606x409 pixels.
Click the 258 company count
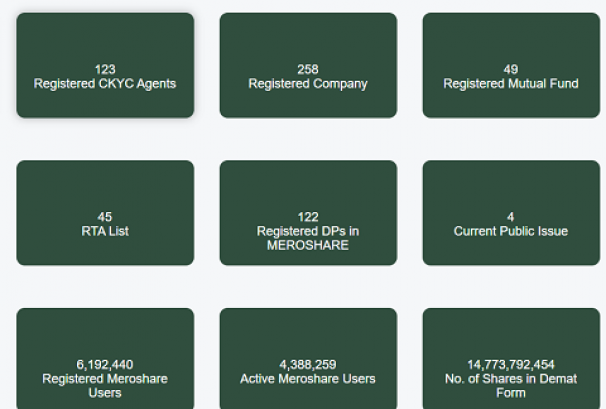[x=307, y=69]
